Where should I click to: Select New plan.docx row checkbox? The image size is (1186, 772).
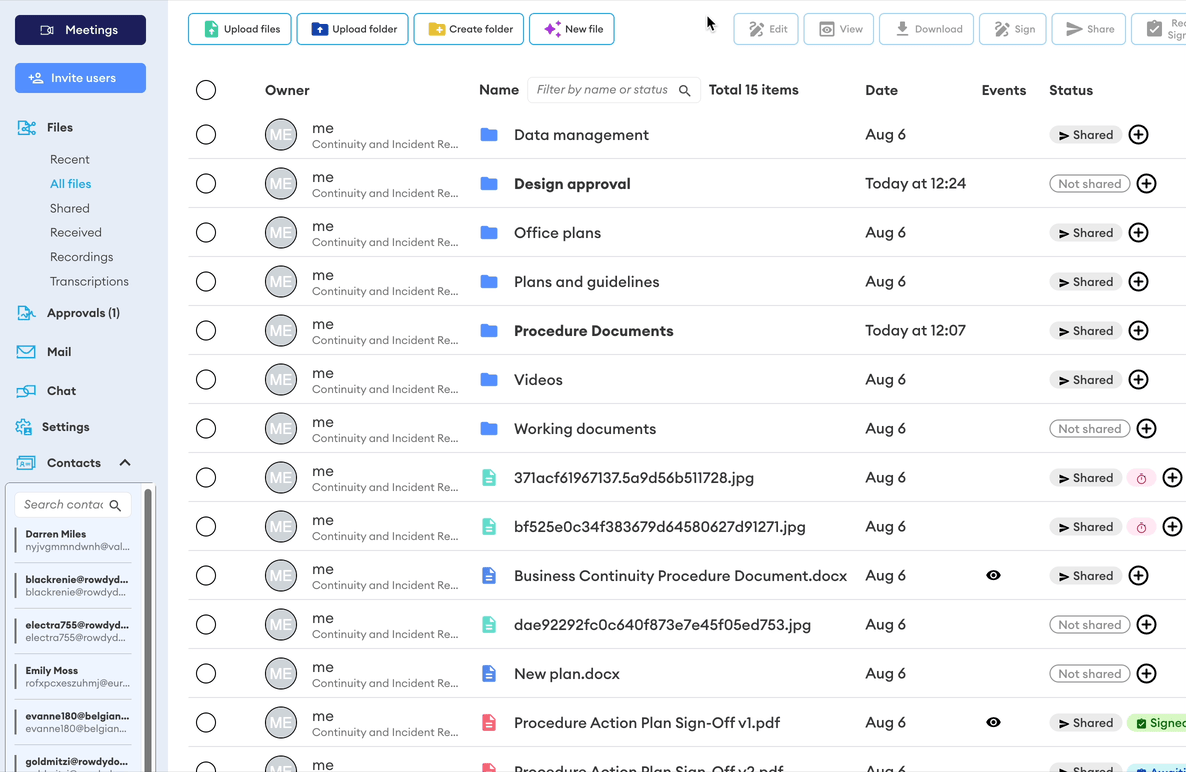pyautogui.click(x=206, y=674)
